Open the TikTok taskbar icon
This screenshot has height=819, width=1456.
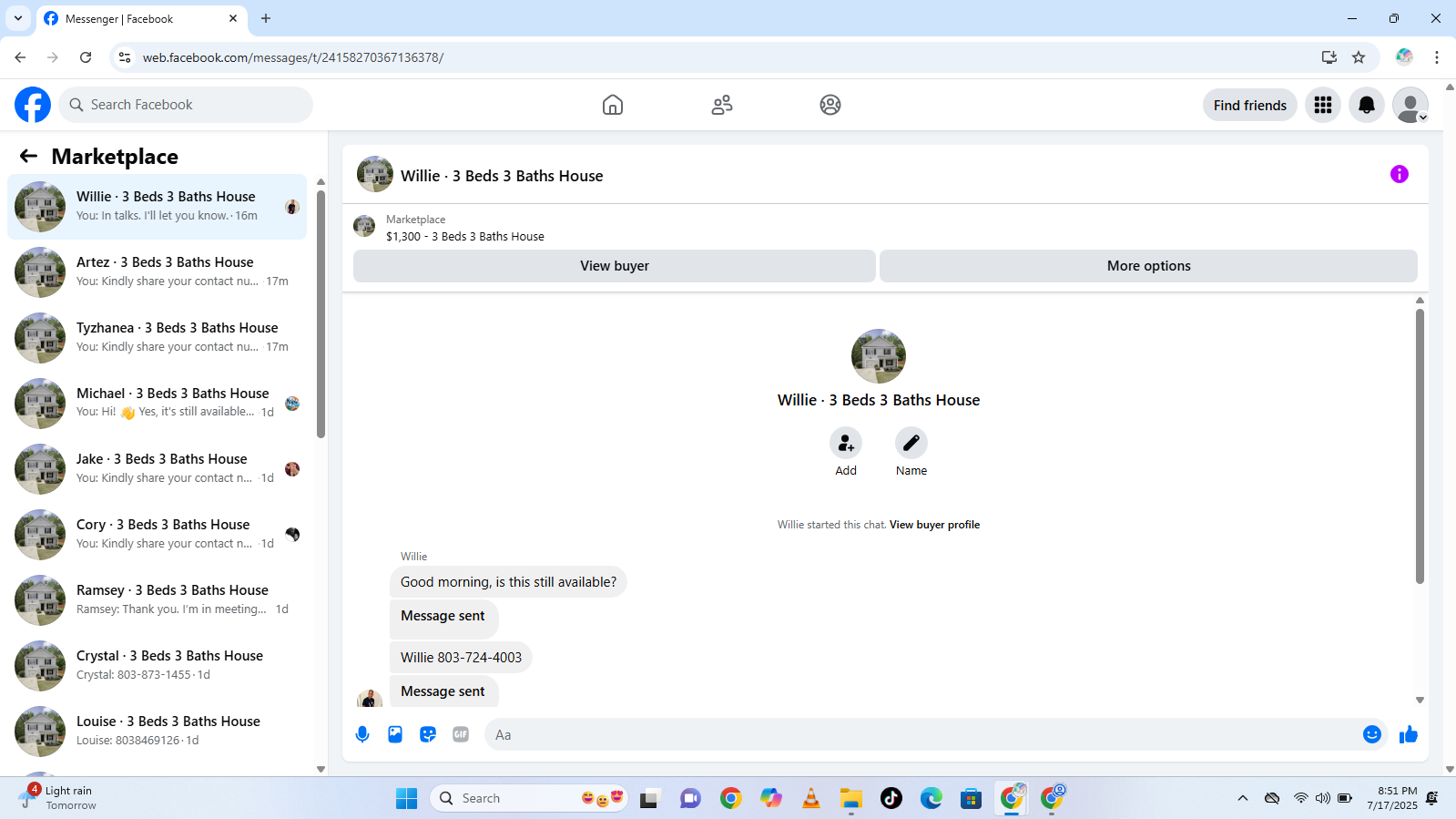coord(891,798)
